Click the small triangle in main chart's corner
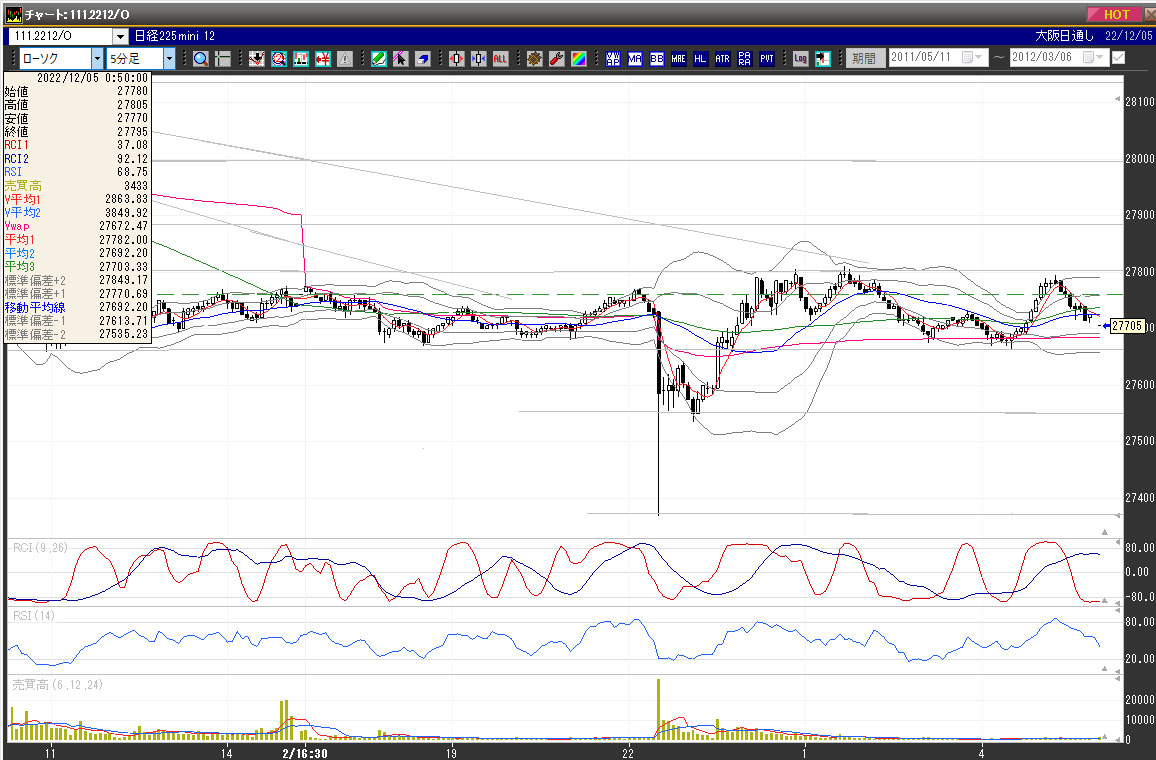 pos(1104,531)
